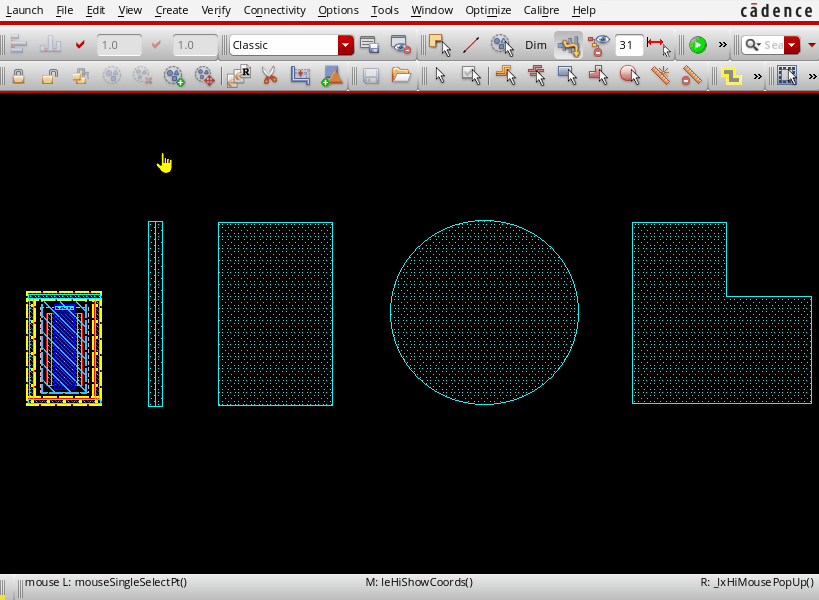Click the yellow path wire icon
The image size is (819, 600).
pos(732,75)
